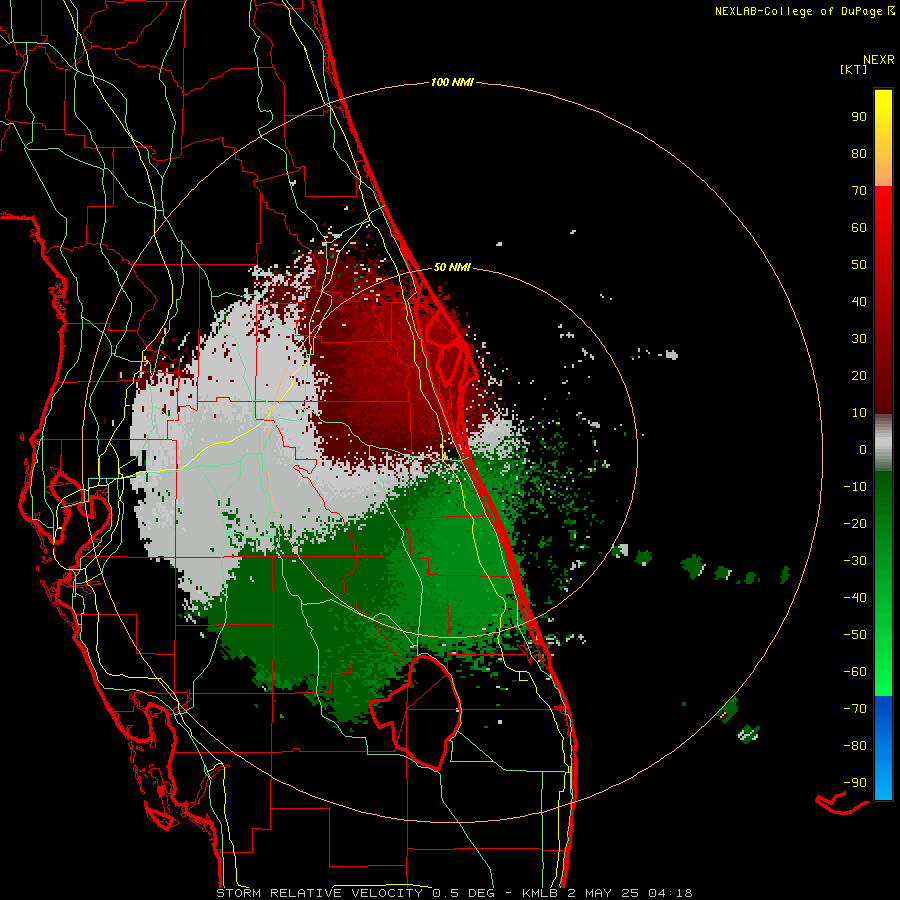
Task: Click the -50 value on the velocity scale
Action: [855, 634]
